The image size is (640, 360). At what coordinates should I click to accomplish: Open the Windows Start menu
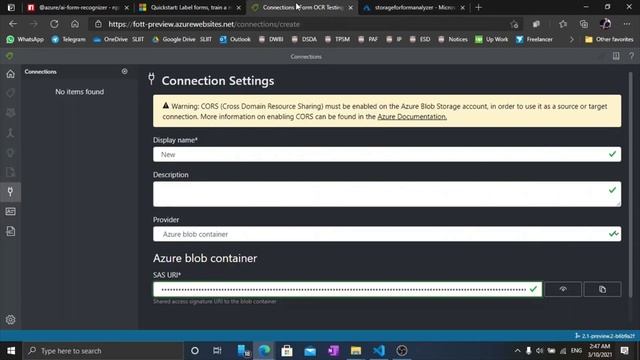[11, 351]
